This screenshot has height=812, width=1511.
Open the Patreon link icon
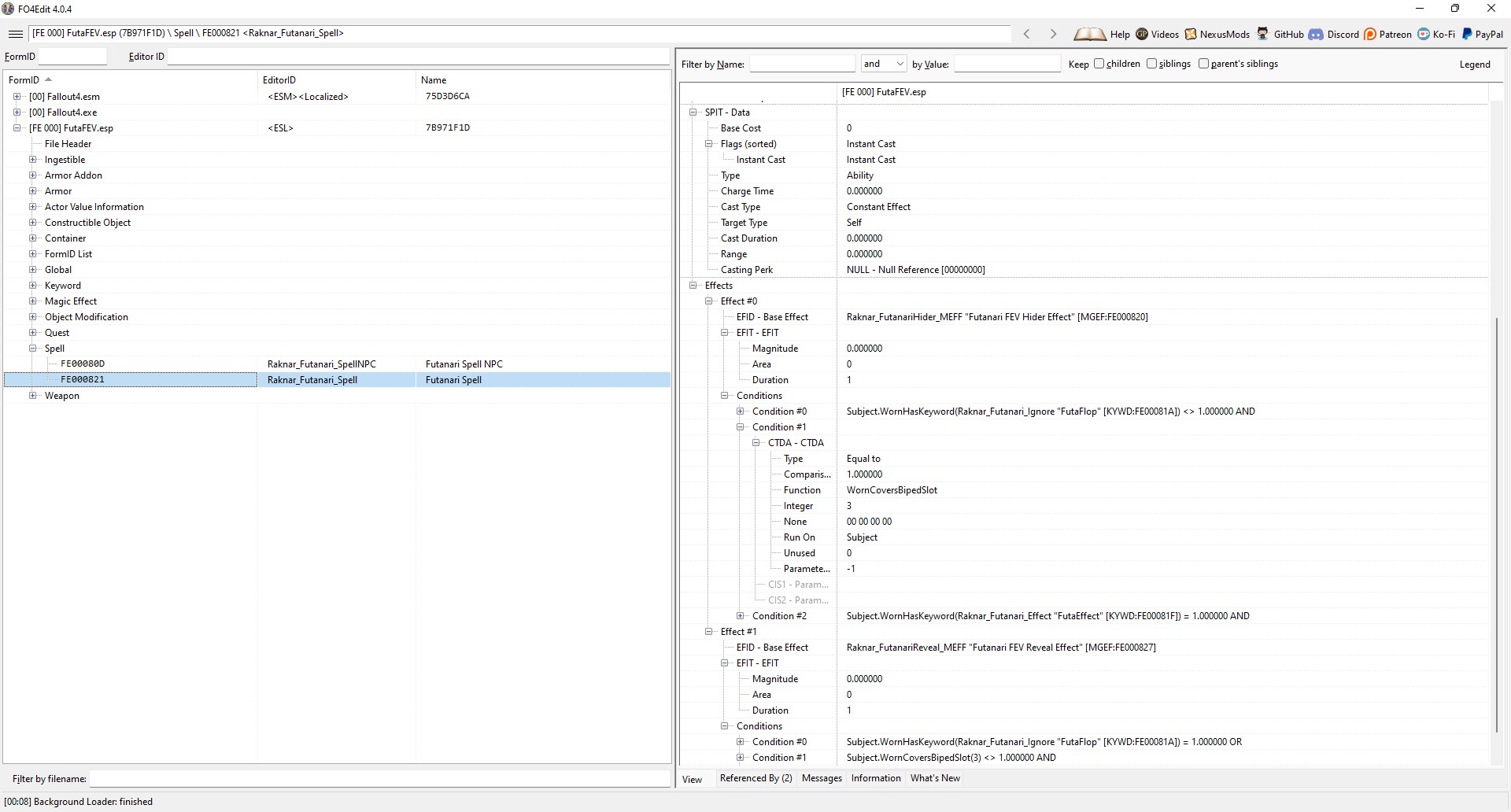(1370, 34)
